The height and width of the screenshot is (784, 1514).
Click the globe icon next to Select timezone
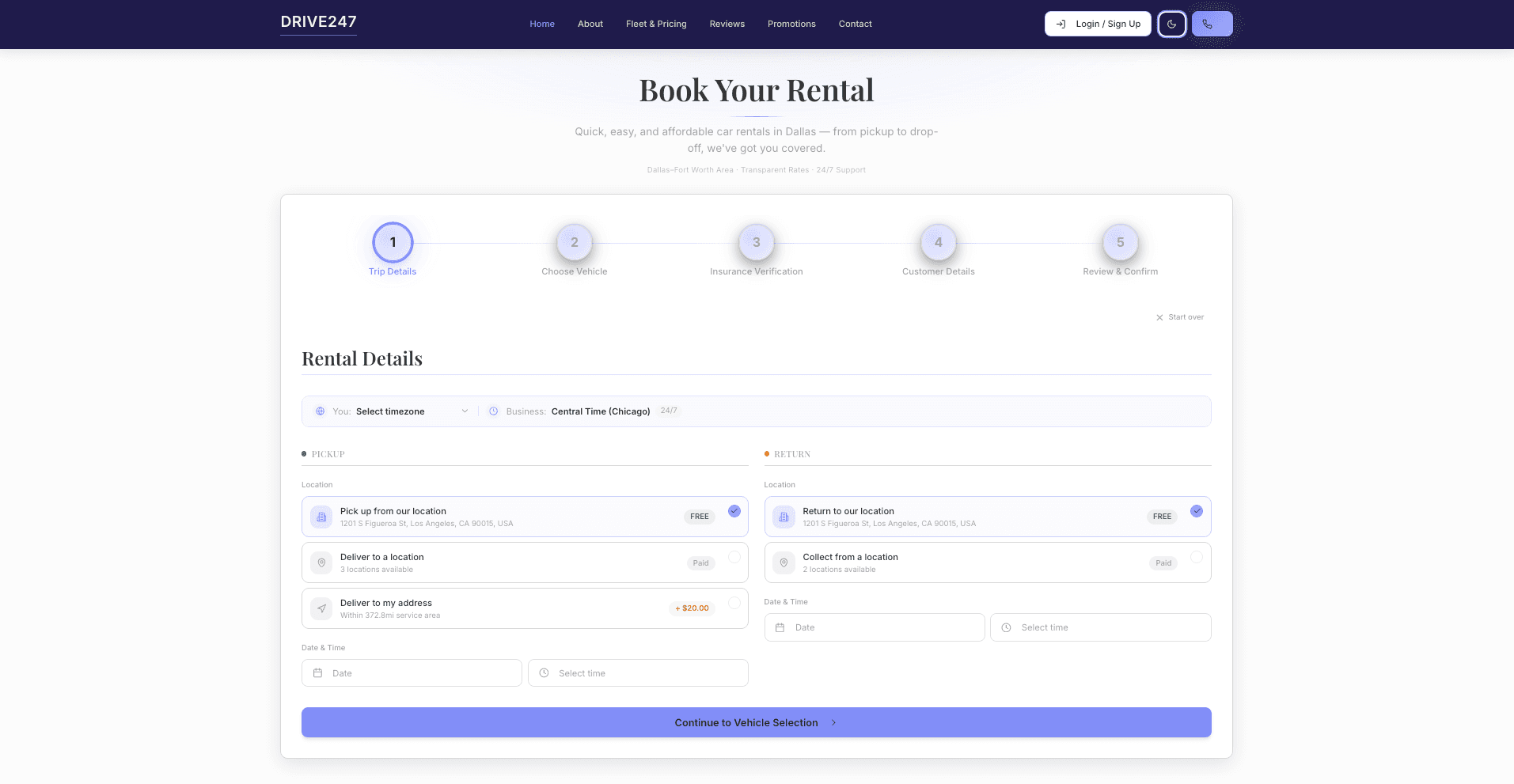click(x=320, y=411)
